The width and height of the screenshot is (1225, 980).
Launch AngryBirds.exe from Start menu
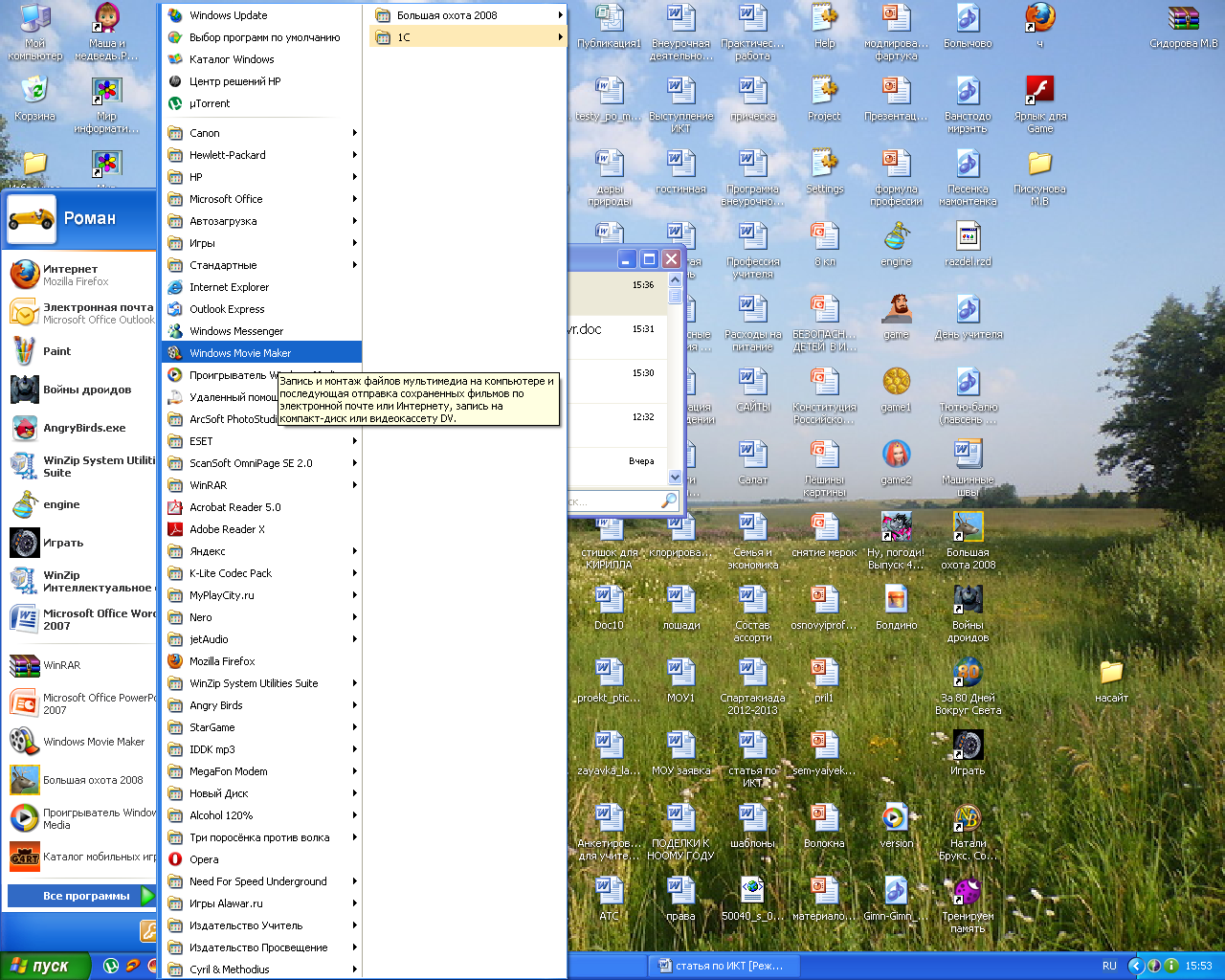pos(80,428)
